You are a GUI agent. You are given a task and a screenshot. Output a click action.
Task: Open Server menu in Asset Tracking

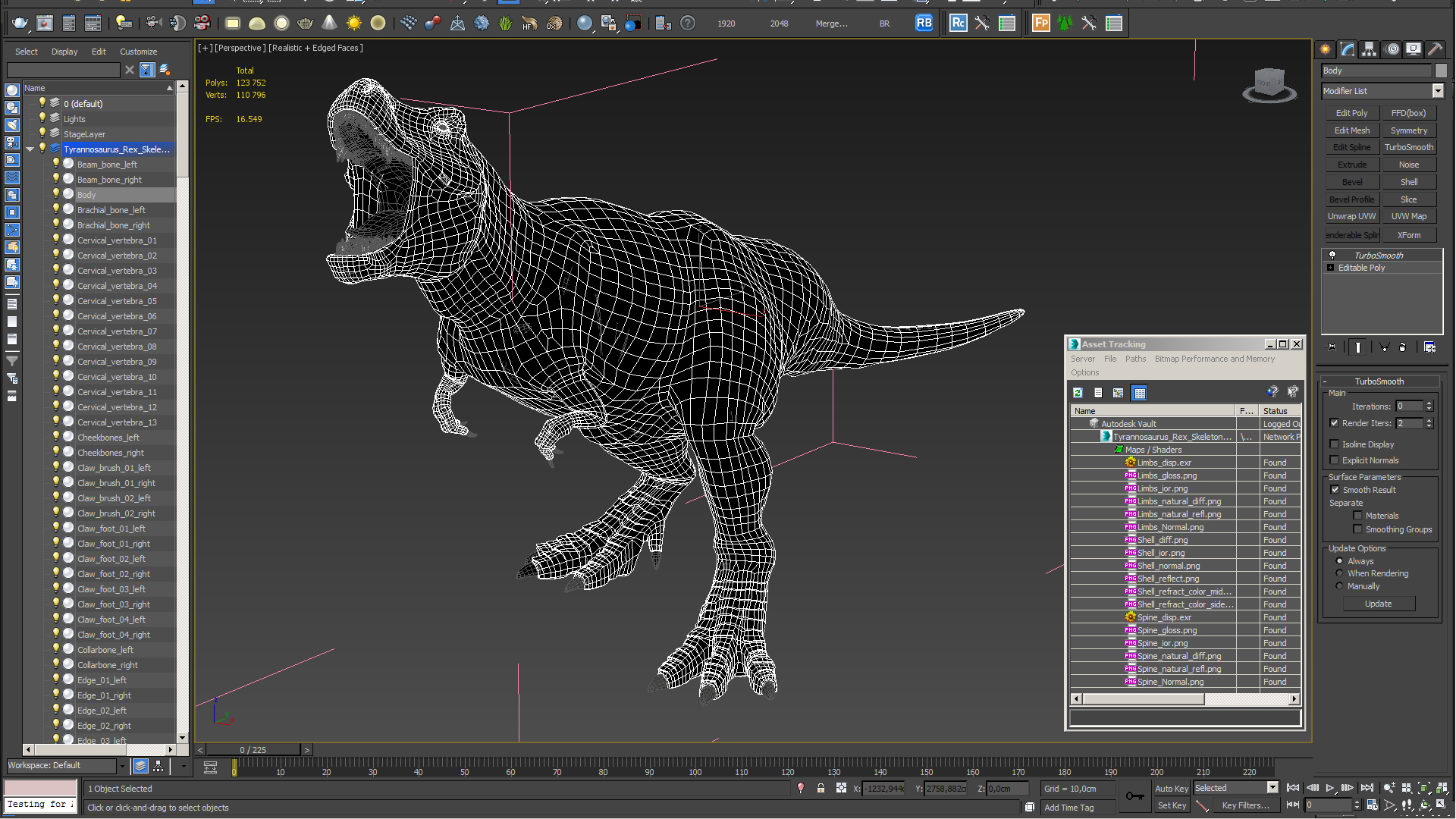(x=1082, y=359)
